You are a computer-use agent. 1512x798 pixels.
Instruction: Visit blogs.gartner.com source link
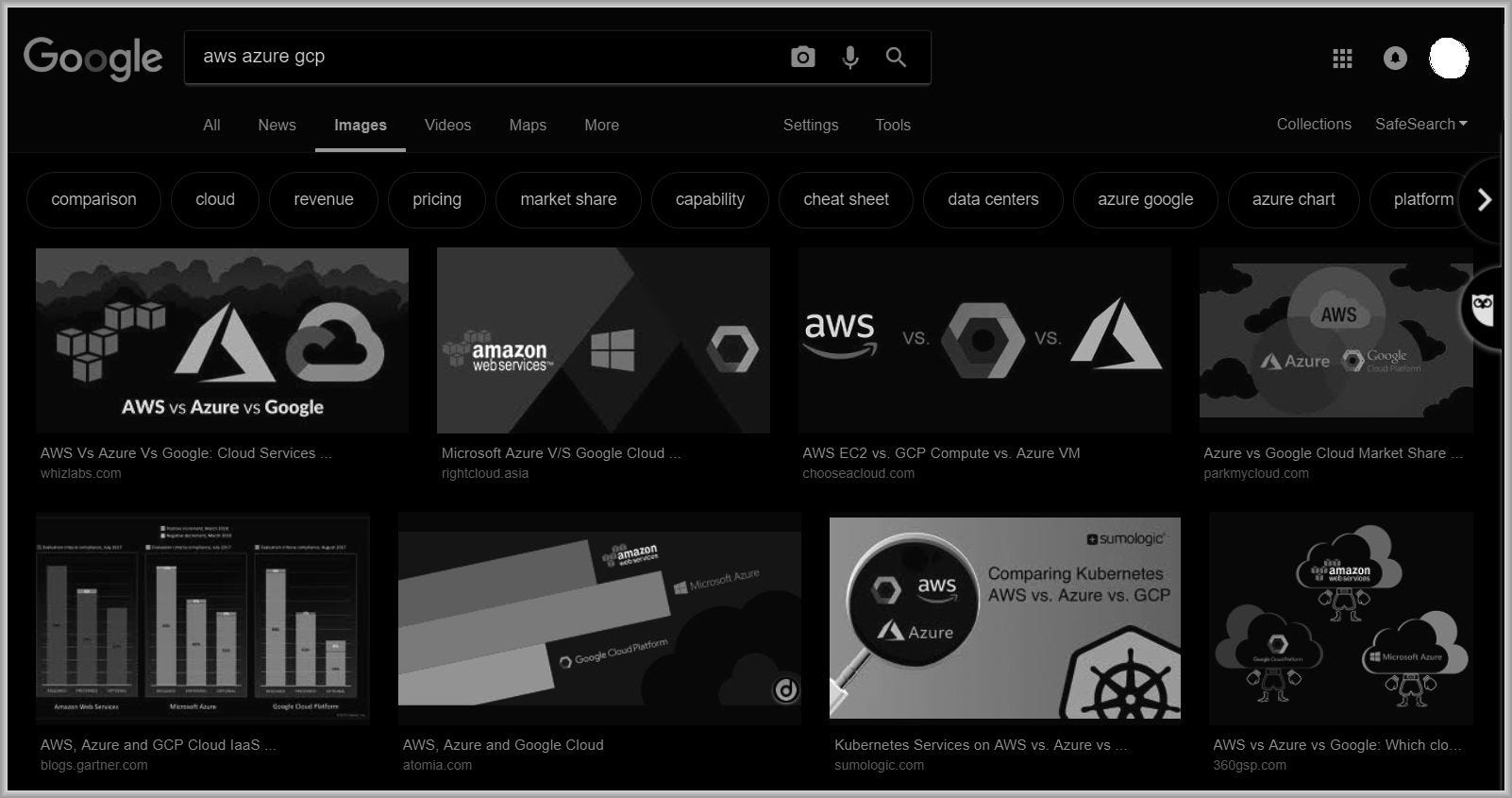93,765
